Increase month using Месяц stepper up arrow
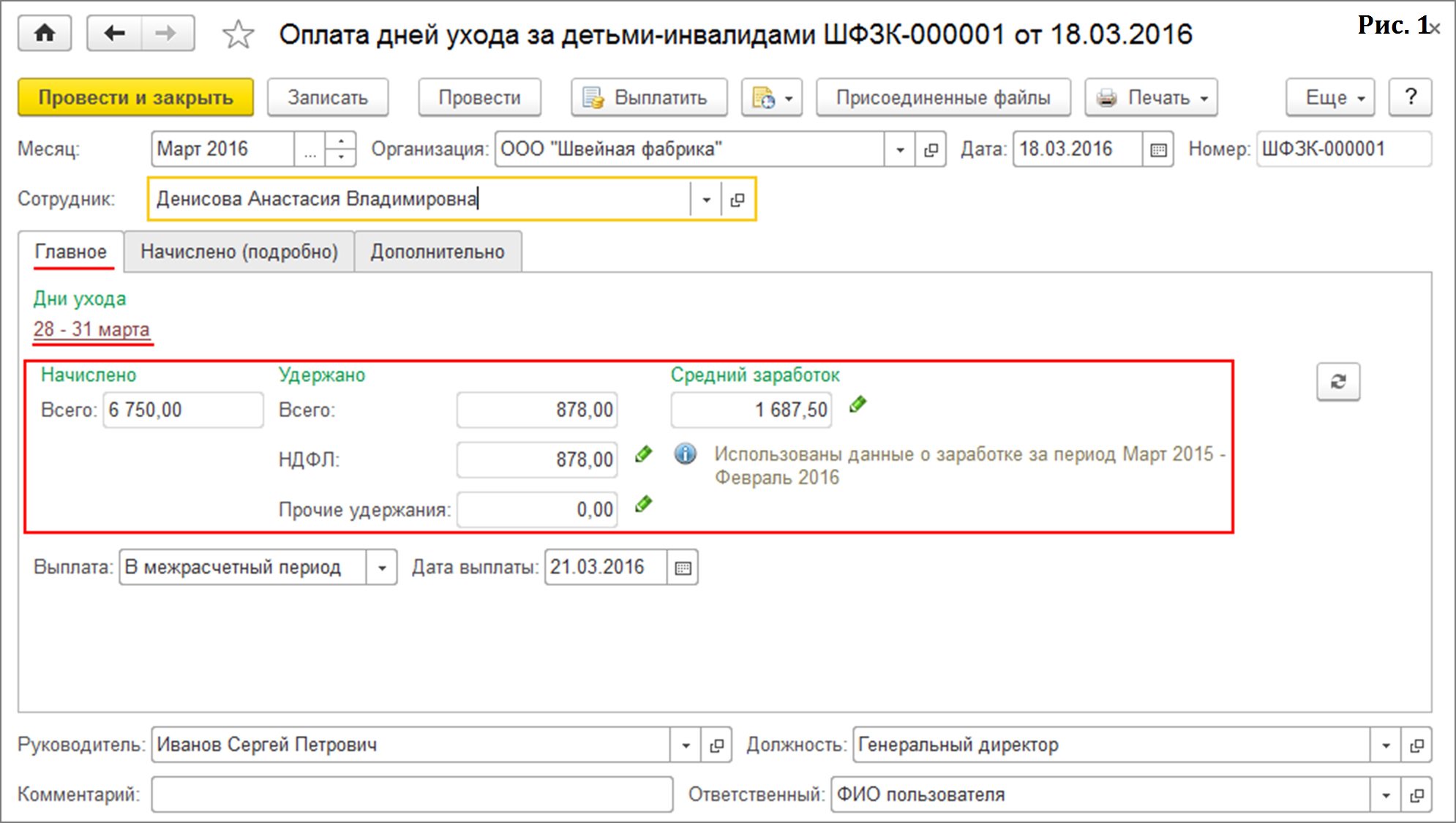Viewport: 1456px width, 823px height. tap(341, 141)
